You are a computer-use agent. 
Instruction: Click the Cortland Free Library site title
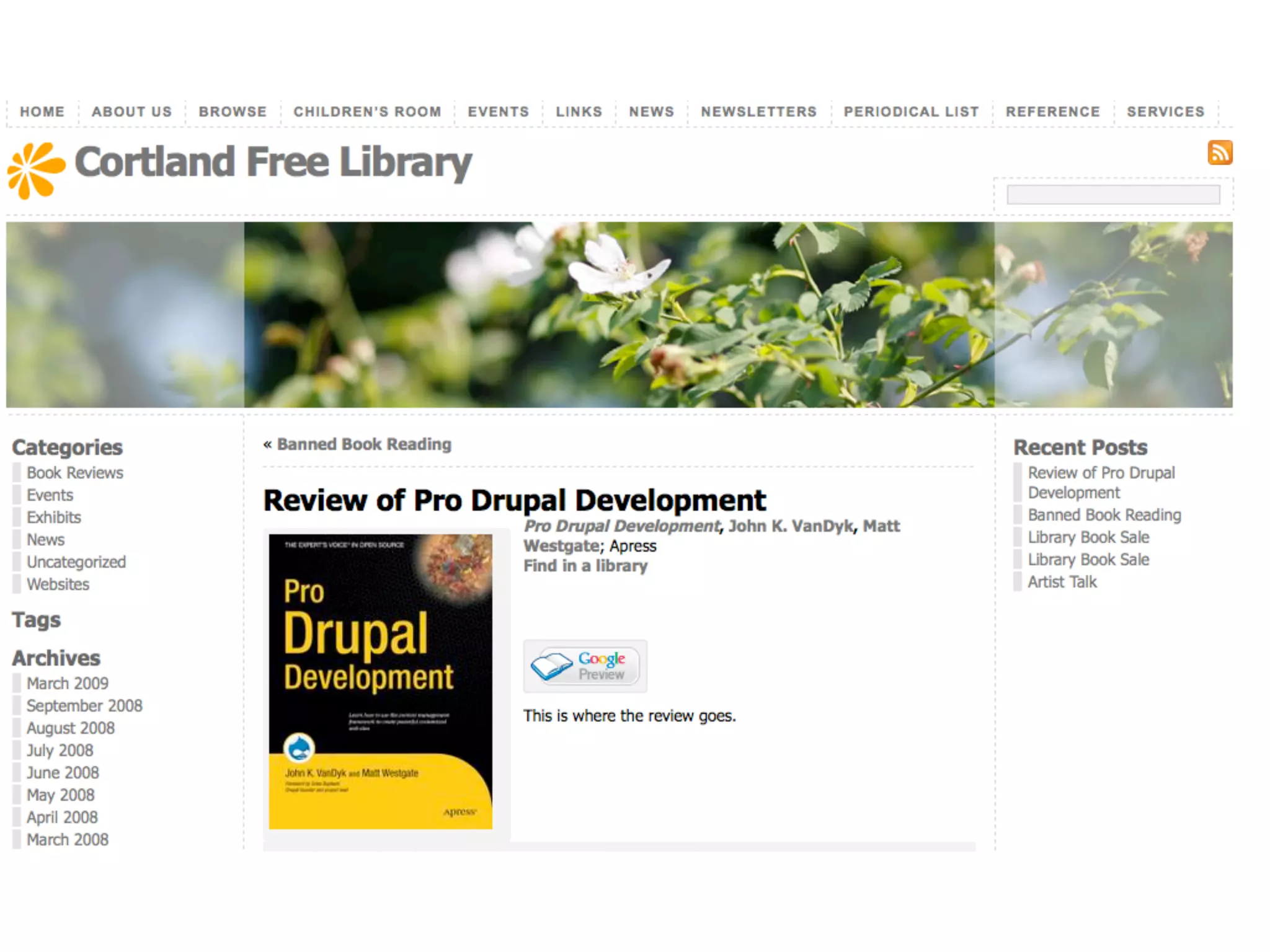[x=273, y=162]
